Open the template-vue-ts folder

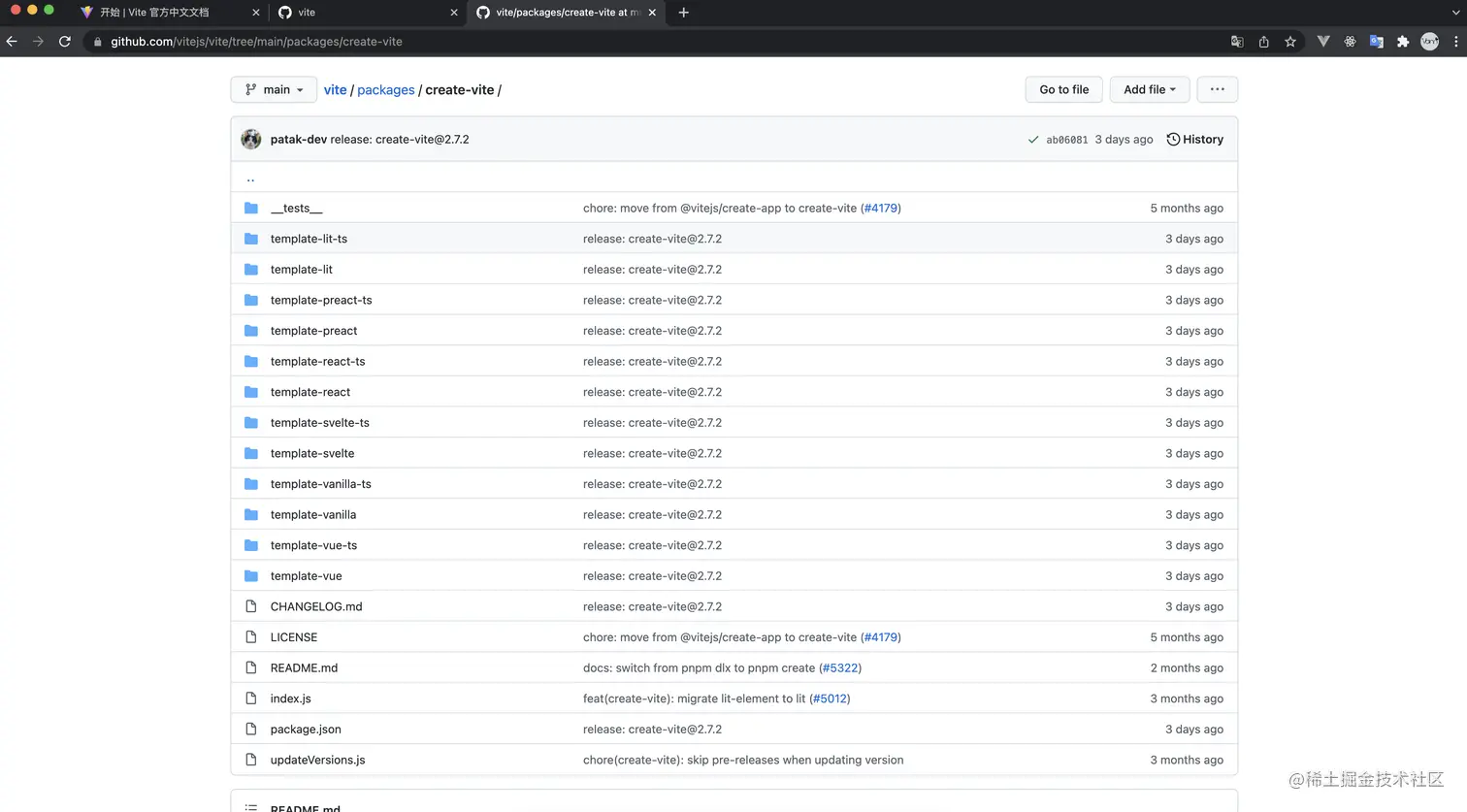(x=313, y=545)
